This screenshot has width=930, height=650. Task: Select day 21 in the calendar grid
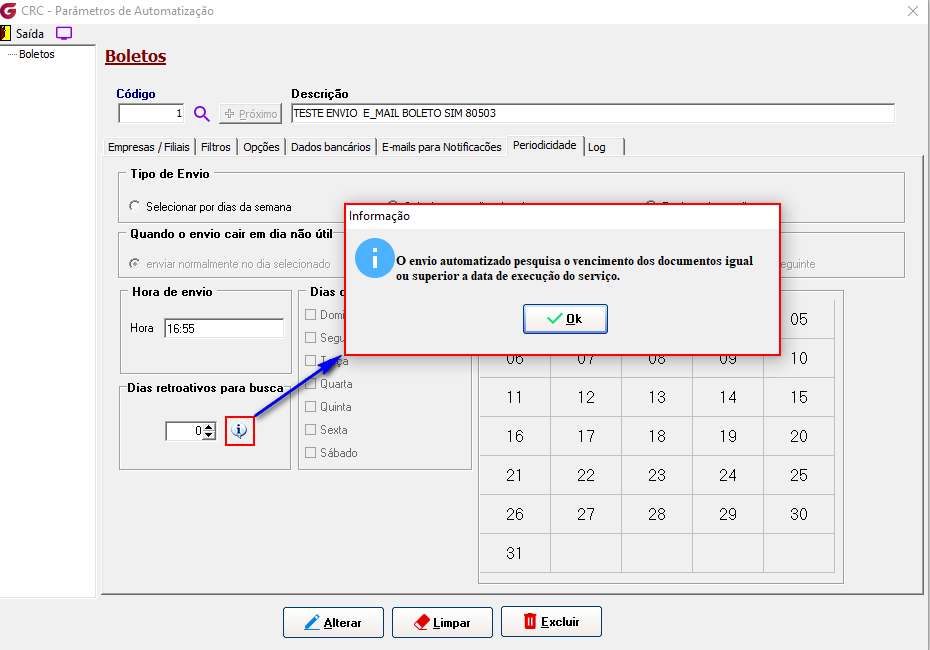click(x=515, y=476)
